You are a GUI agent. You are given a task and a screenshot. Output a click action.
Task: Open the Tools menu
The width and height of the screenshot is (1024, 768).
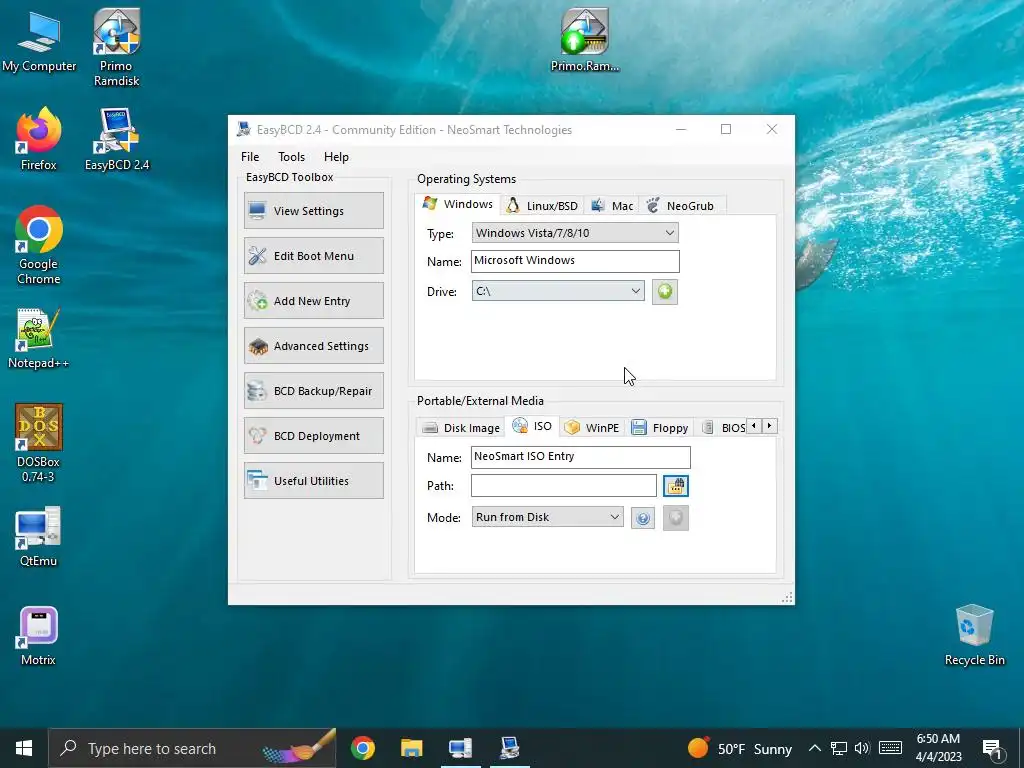[291, 157]
